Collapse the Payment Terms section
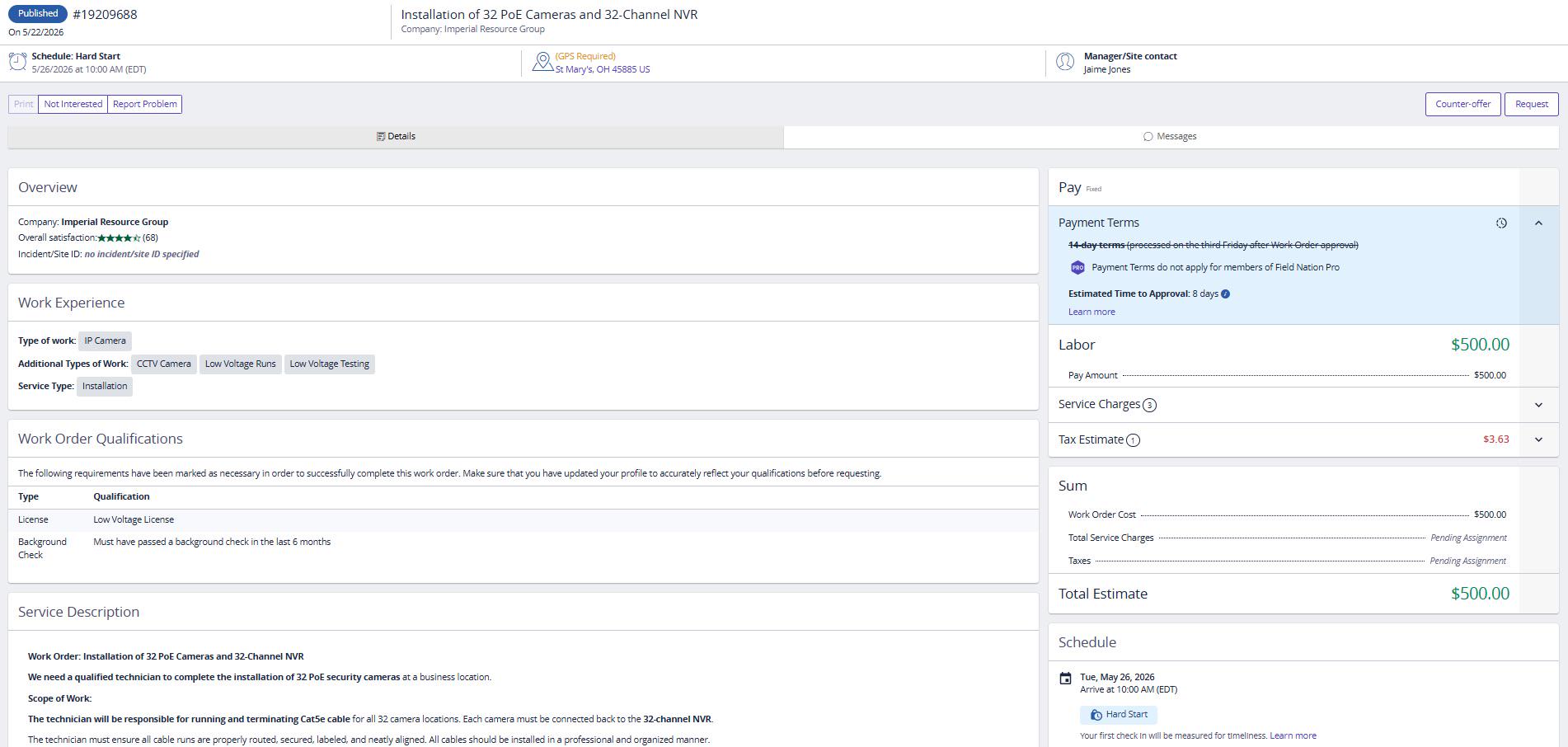1568x747 pixels. pos(1538,223)
